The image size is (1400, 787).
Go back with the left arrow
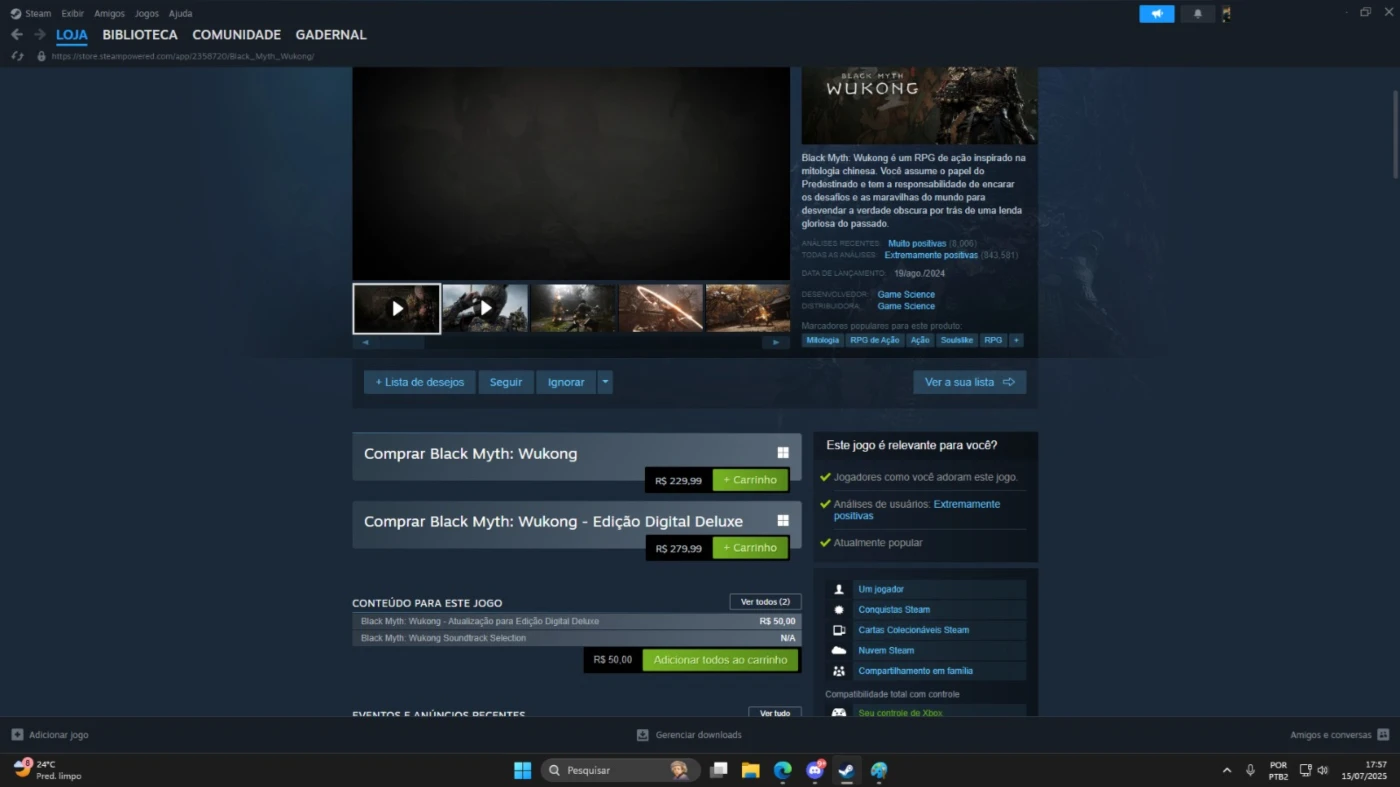(17, 35)
